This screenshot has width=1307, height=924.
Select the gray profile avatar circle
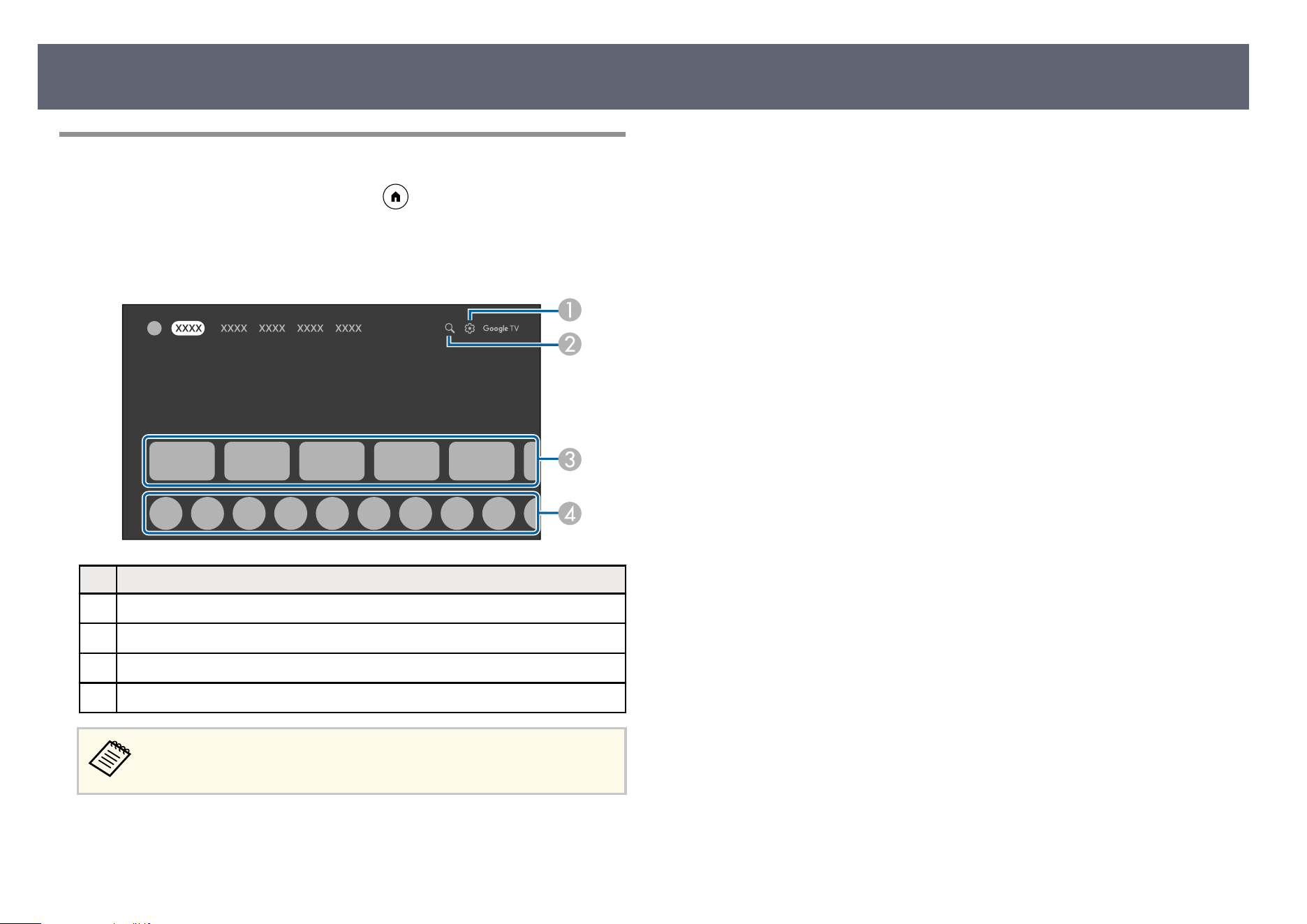(x=154, y=328)
